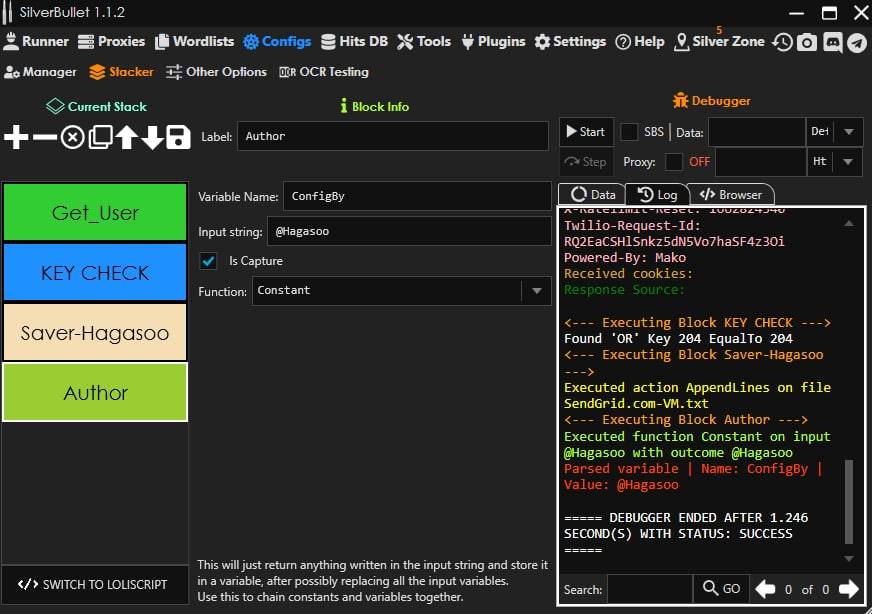Screen dimensions: 872x614
Task: Click the debugger log vertical scrollbar
Action: point(849,500)
